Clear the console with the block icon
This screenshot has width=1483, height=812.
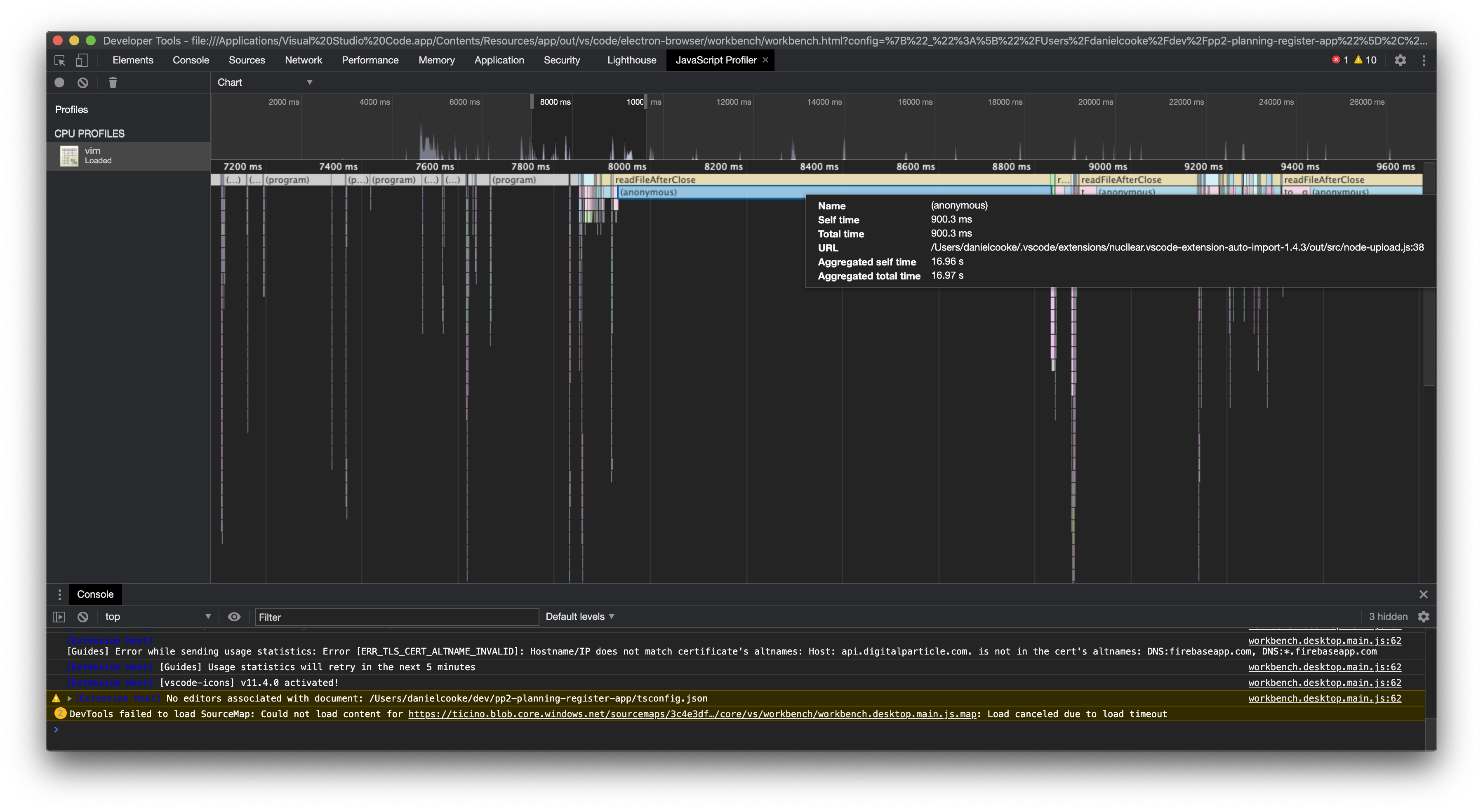[82, 616]
